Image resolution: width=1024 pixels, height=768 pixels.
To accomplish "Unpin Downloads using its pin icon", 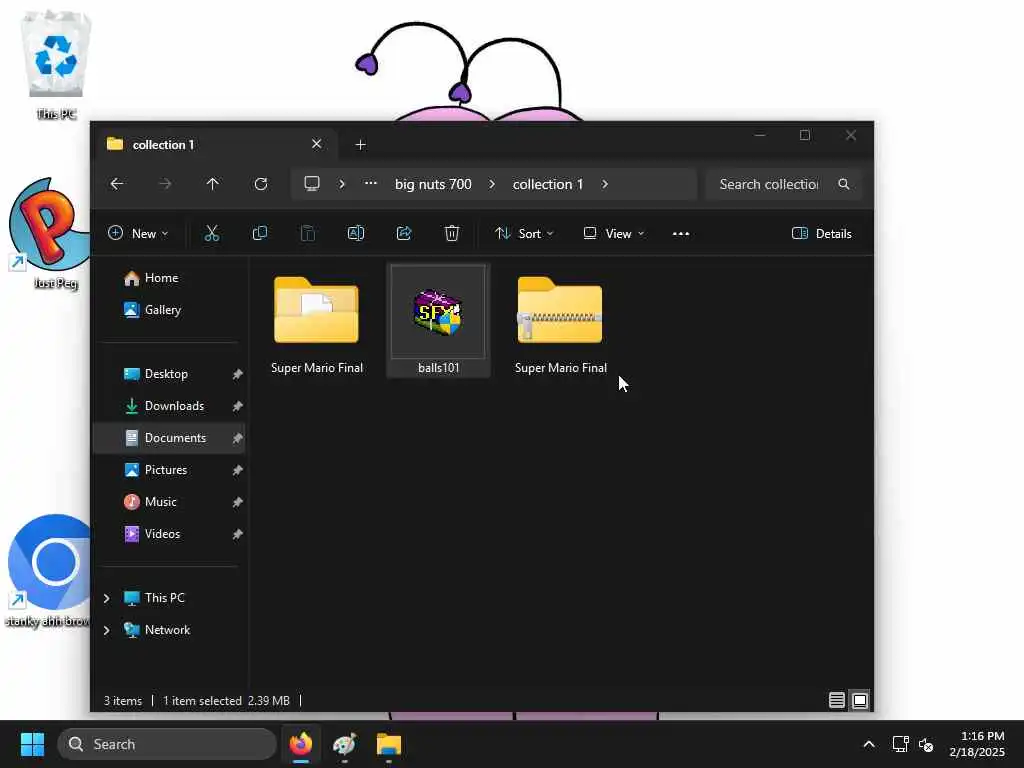I will tap(238, 406).
